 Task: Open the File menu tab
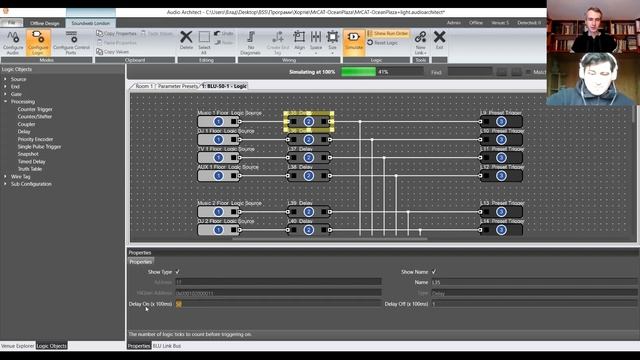click(x=11, y=23)
